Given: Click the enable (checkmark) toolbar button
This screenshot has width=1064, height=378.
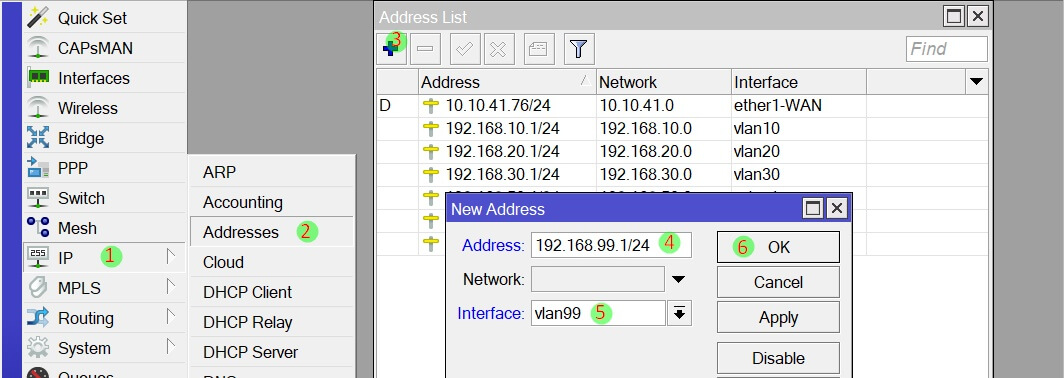Looking at the screenshot, I should click(x=465, y=49).
